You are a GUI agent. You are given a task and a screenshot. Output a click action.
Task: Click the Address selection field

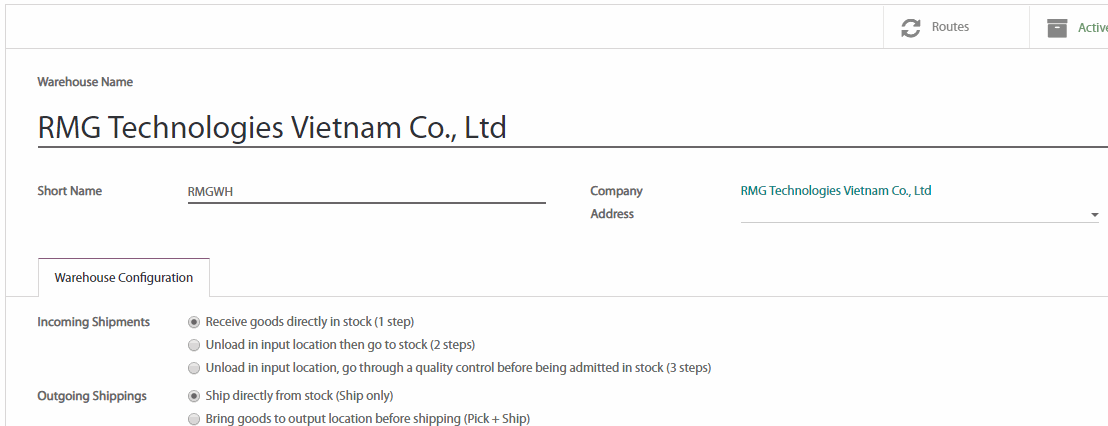[910, 214]
